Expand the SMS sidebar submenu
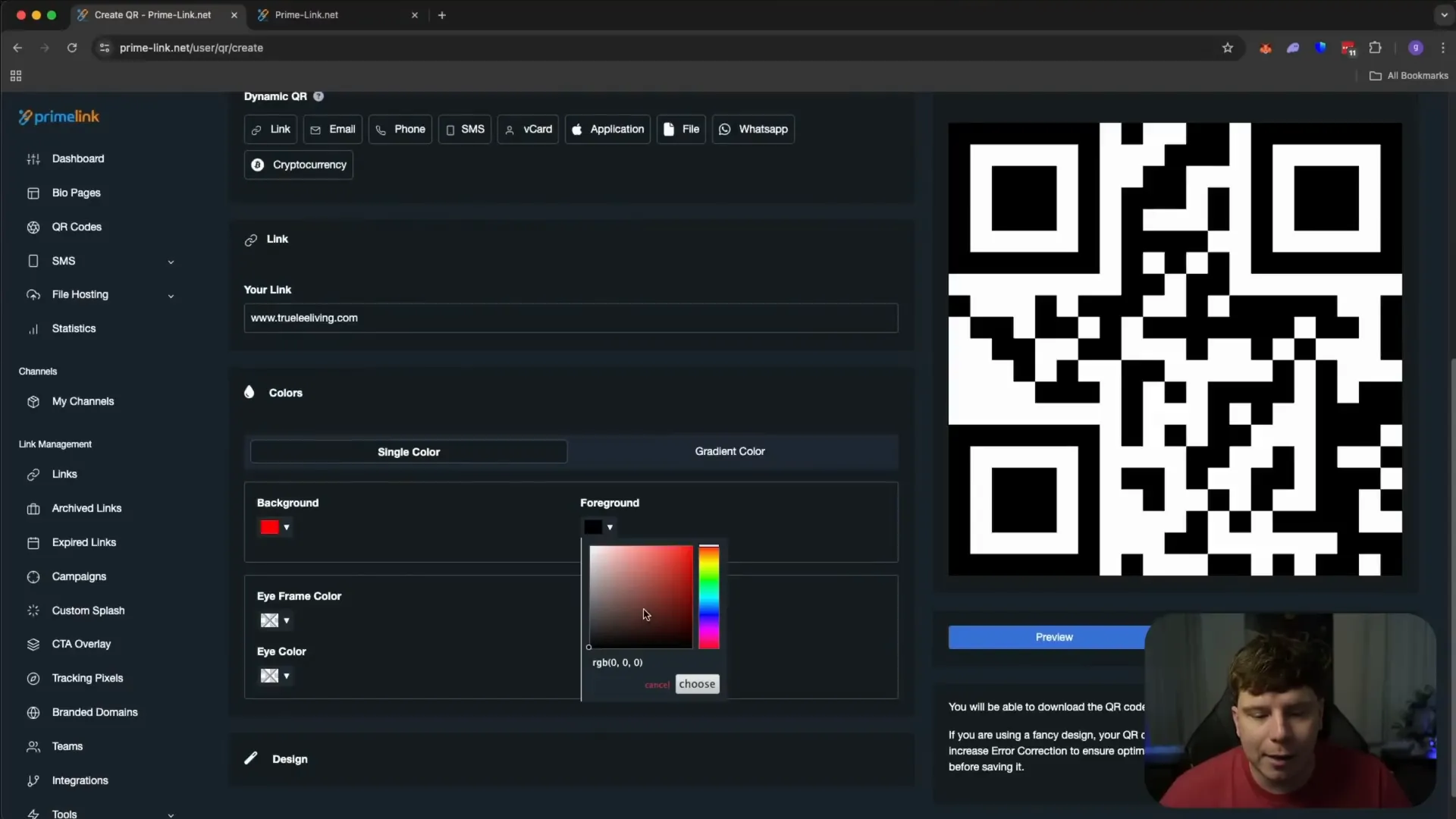 coord(171,262)
